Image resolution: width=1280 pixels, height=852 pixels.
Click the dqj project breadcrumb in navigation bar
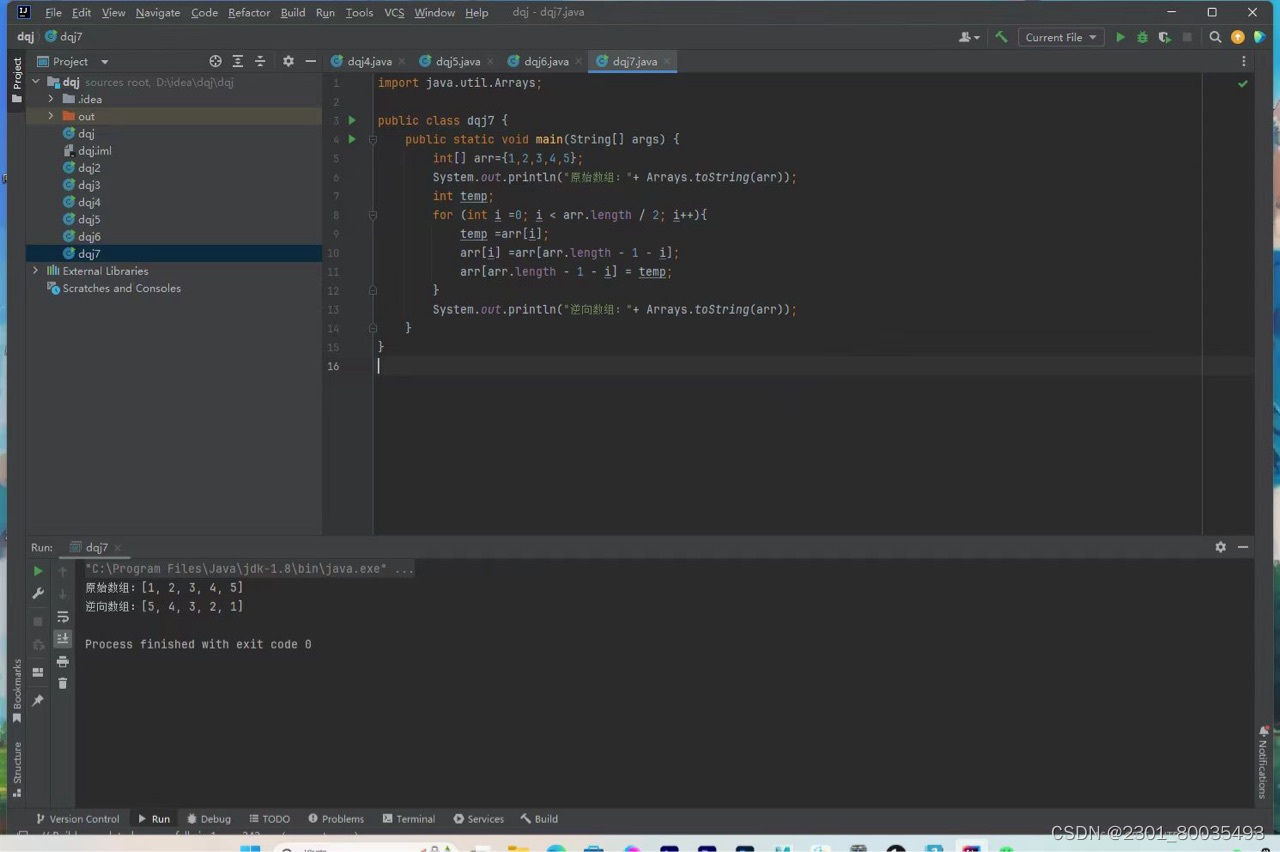coord(25,37)
